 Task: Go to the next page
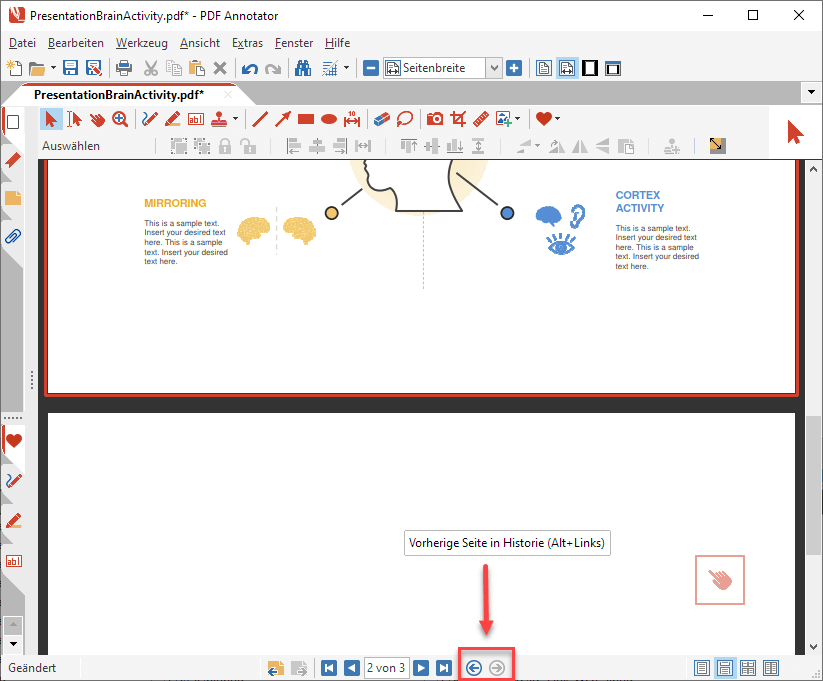421,668
